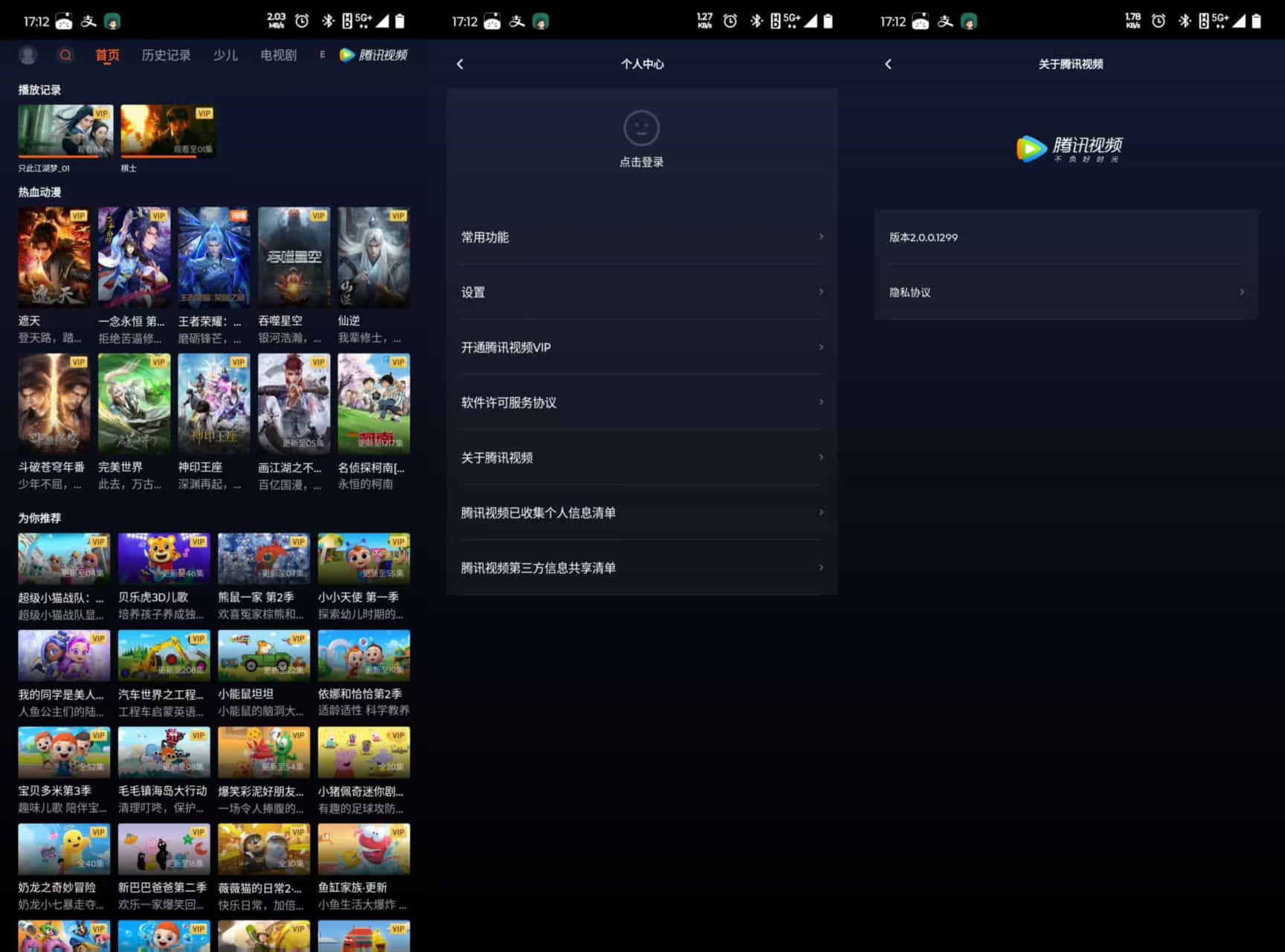This screenshot has width=1285, height=952.
Task: Open the 吞噬星空 anime poster
Action: click(x=294, y=257)
